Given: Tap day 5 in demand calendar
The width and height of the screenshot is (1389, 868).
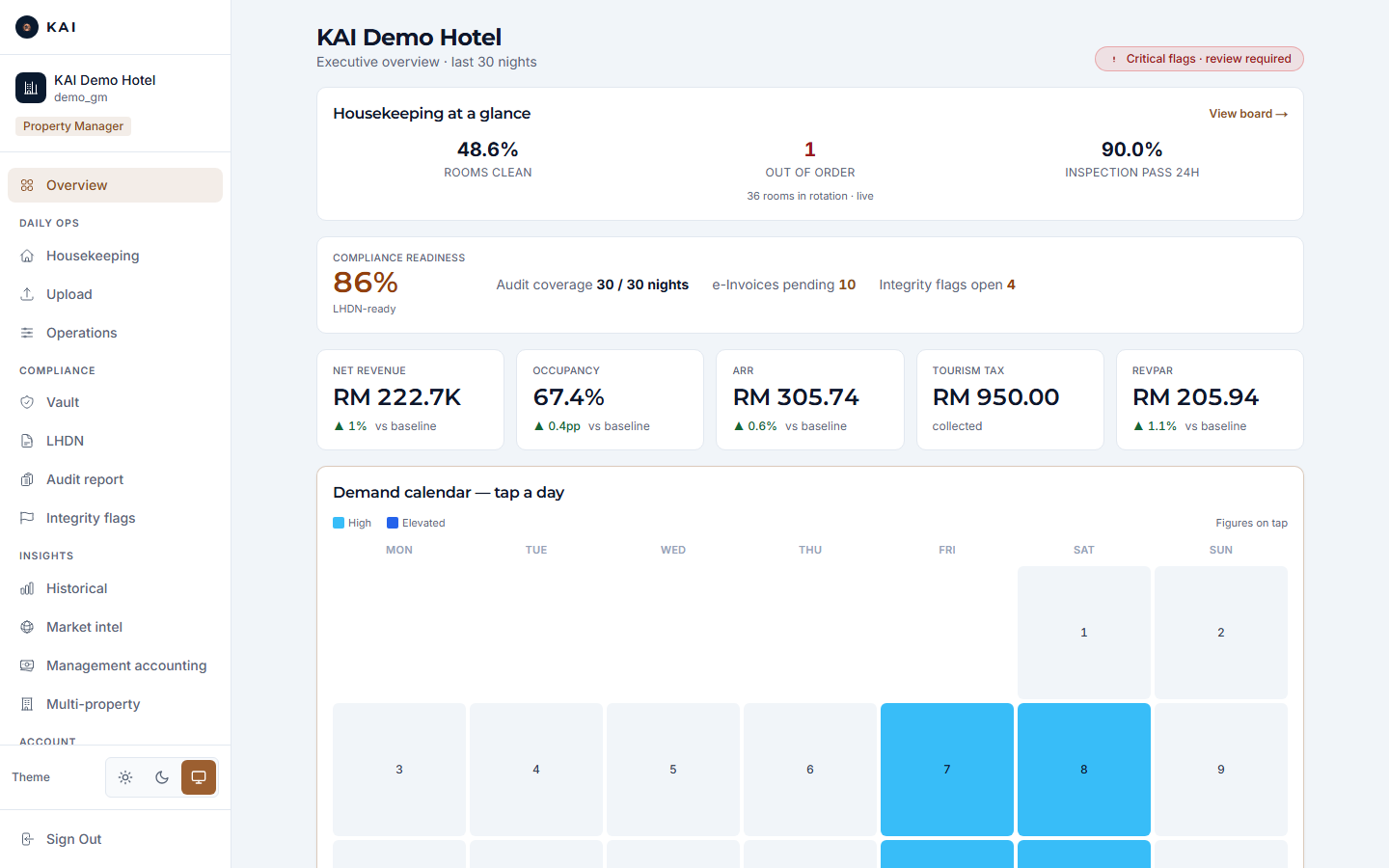Looking at the screenshot, I should tap(673, 770).
